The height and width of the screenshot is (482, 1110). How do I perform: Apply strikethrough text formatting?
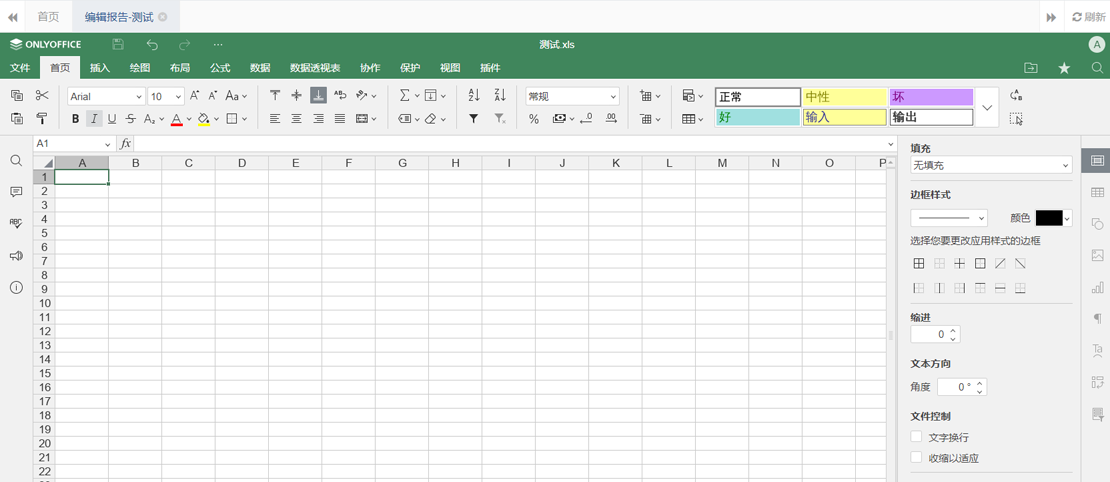(x=130, y=119)
